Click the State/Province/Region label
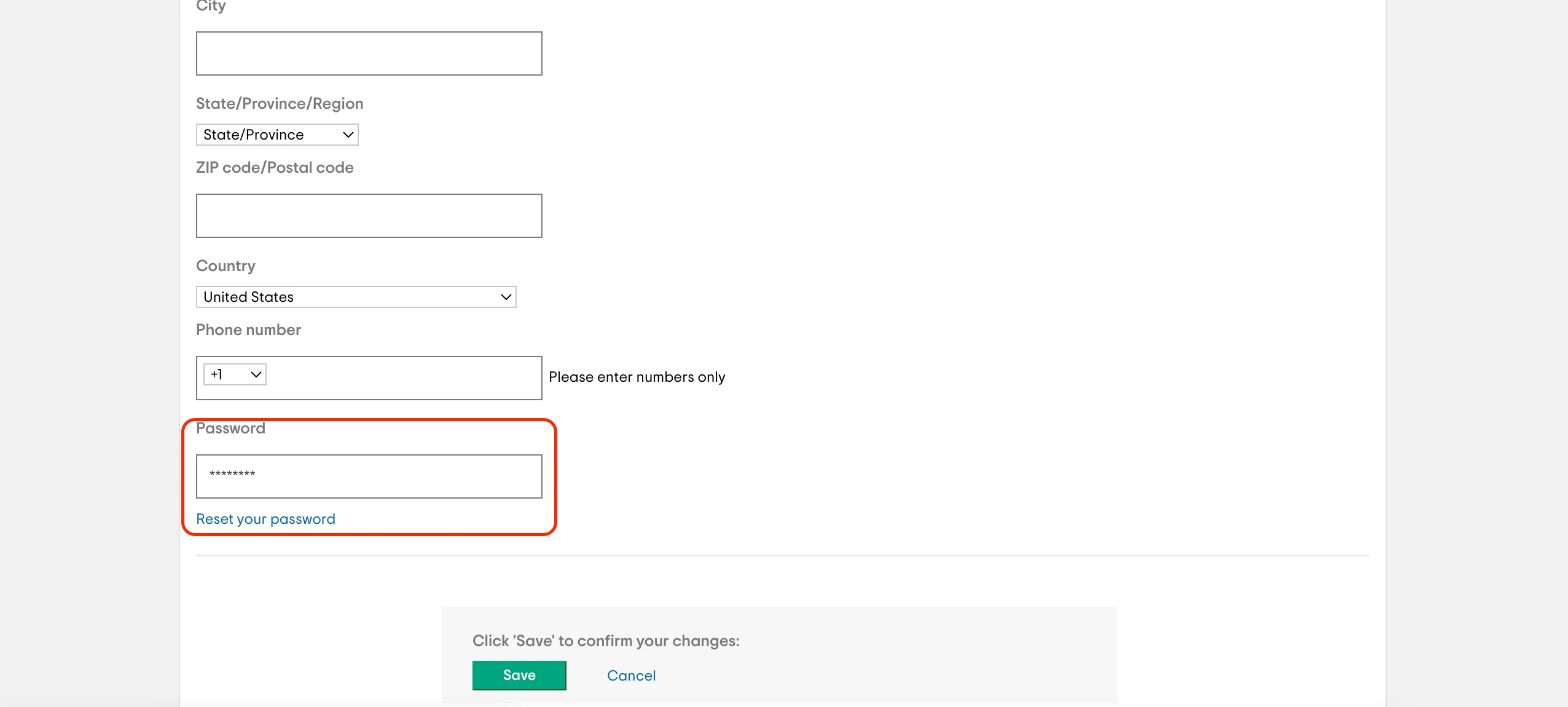 pyautogui.click(x=280, y=103)
